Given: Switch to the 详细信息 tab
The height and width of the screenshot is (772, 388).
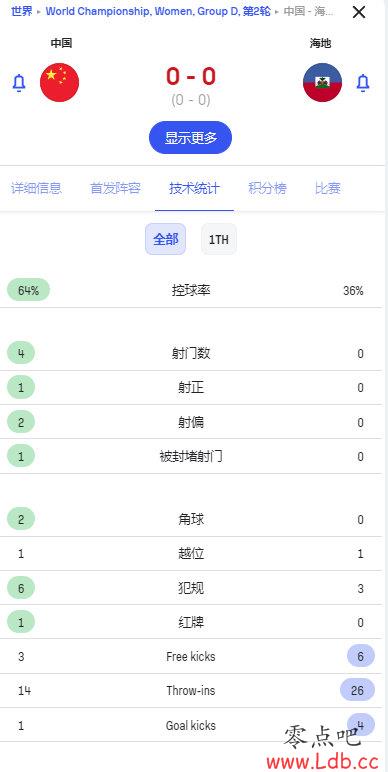Looking at the screenshot, I should [x=36, y=188].
